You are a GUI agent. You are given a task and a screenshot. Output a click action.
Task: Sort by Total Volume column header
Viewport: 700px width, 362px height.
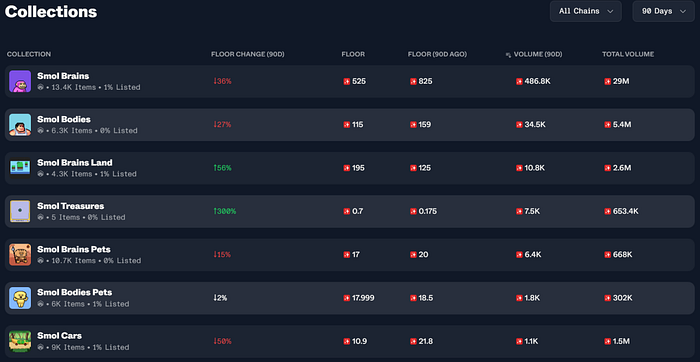[x=628, y=54]
